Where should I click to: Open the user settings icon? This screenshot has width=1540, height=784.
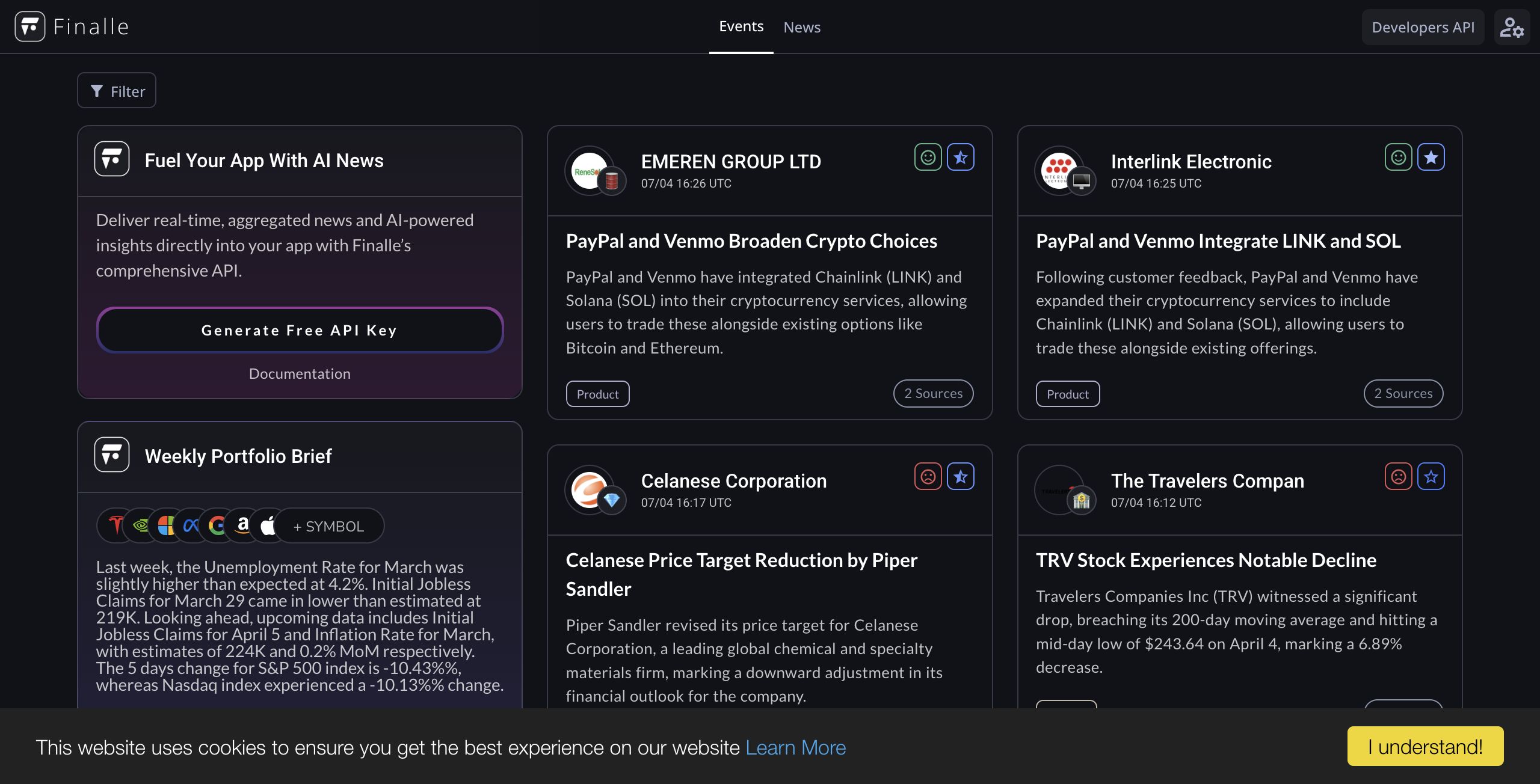[1511, 27]
